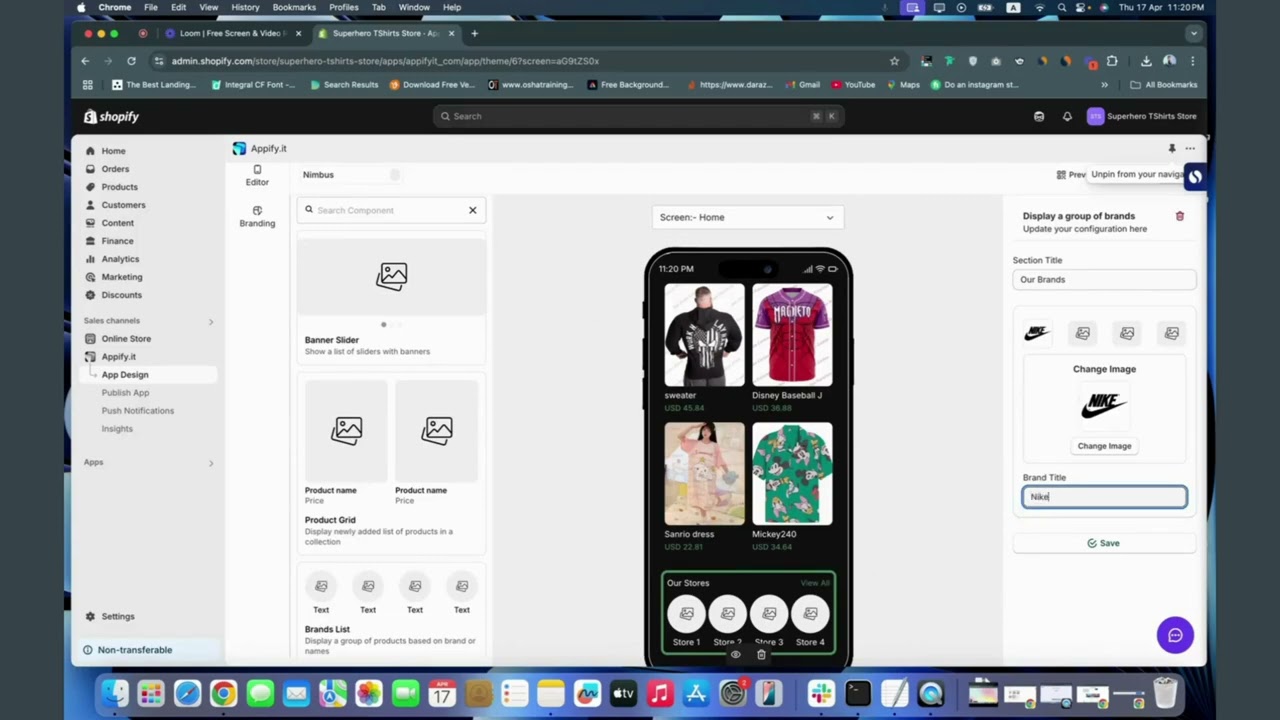The width and height of the screenshot is (1280, 720).
Task: Open Analytics in Shopify sidebar
Action: [120, 259]
